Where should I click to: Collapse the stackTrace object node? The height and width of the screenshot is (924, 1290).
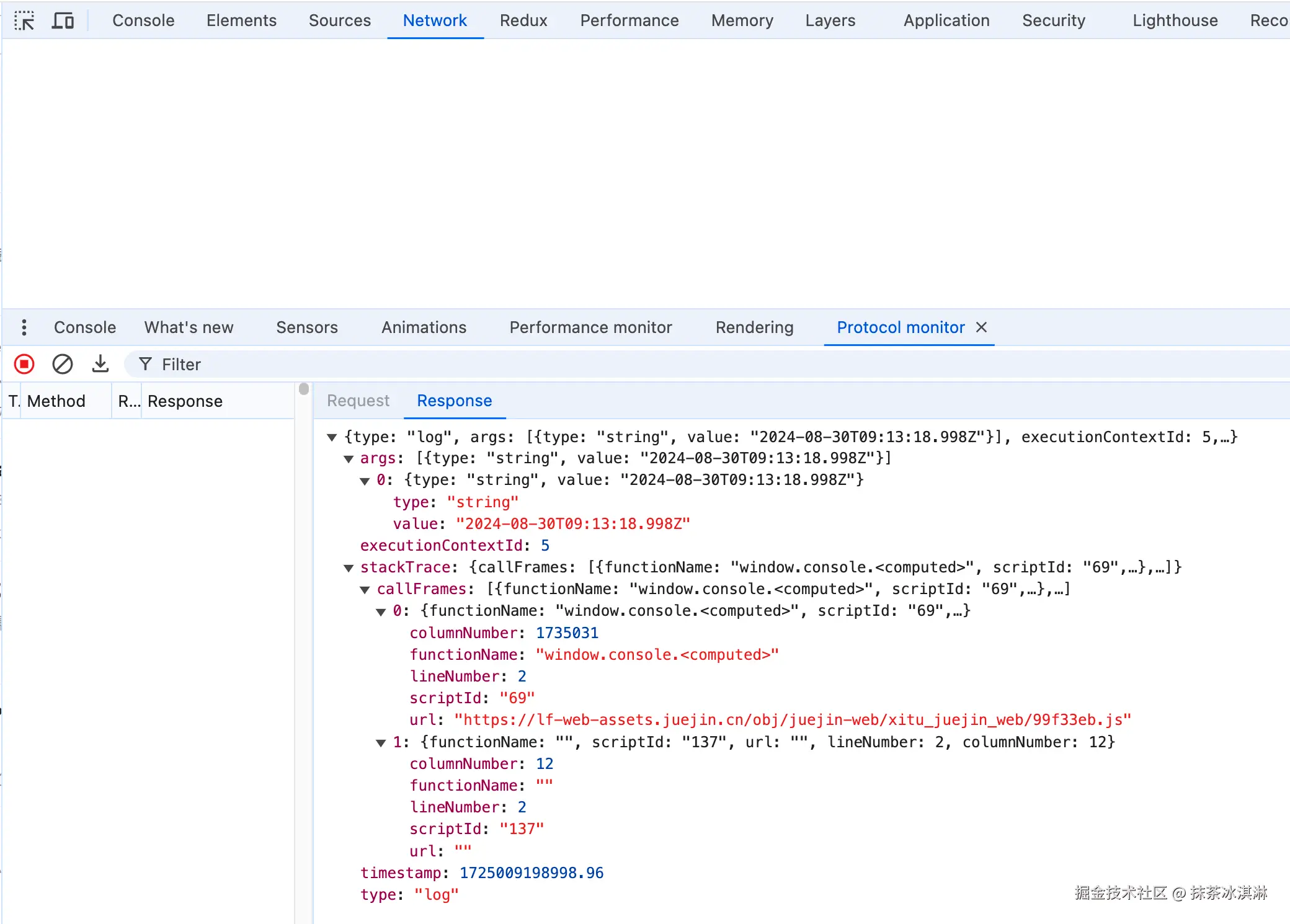pyautogui.click(x=349, y=568)
